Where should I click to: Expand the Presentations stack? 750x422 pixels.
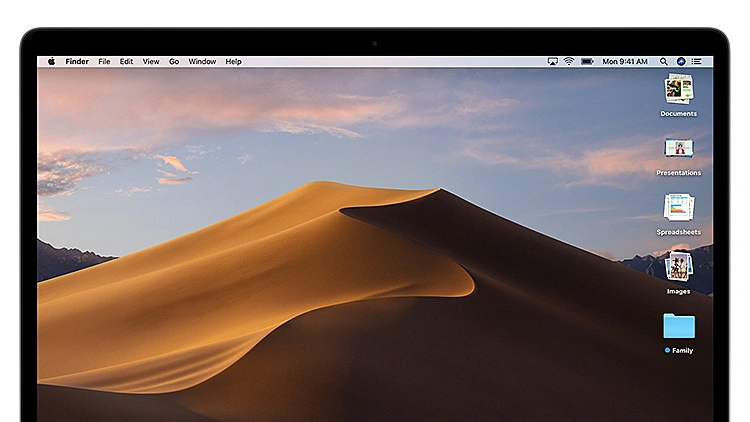679,149
